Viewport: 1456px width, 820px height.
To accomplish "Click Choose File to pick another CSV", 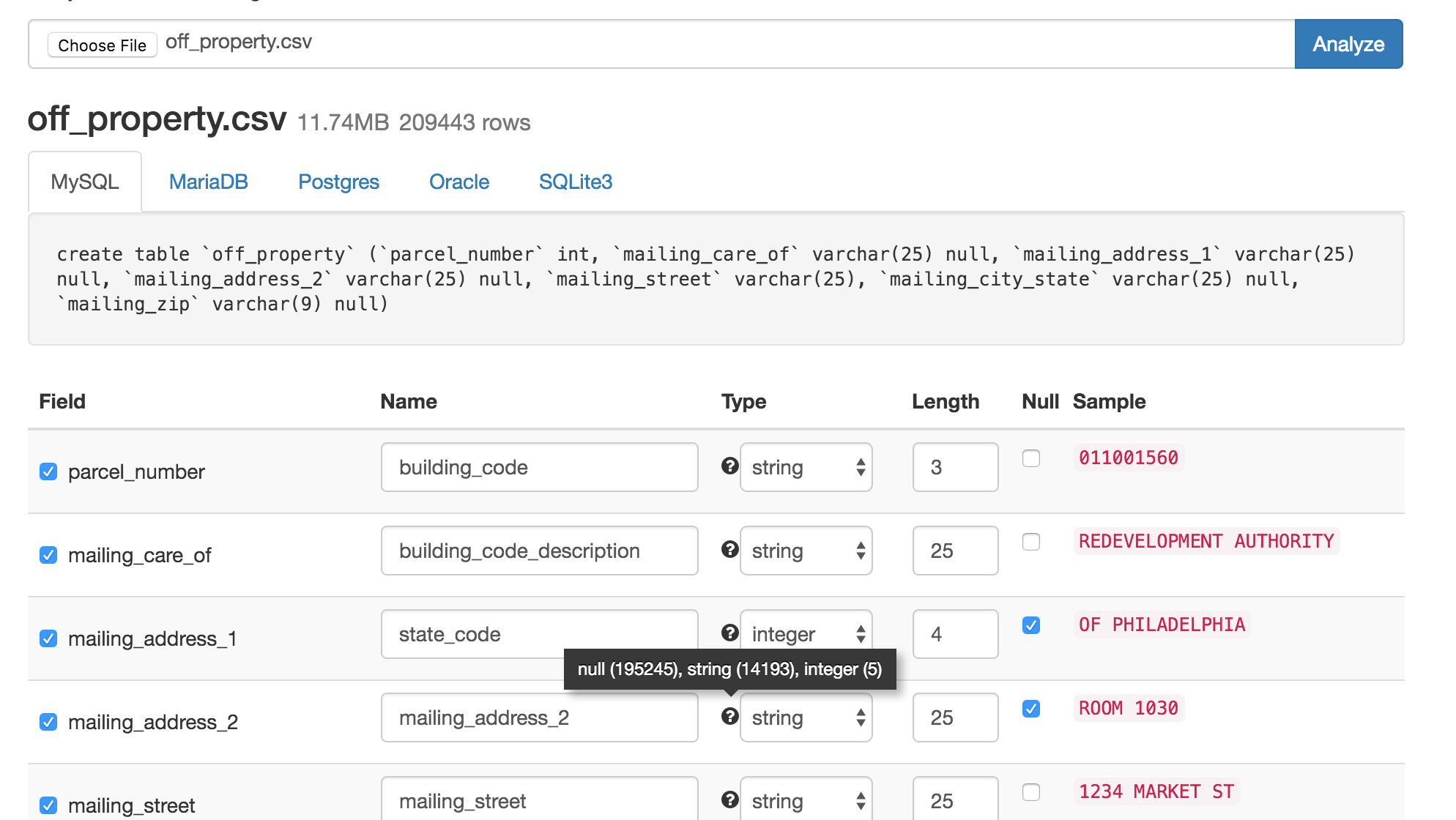I will [102, 45].
